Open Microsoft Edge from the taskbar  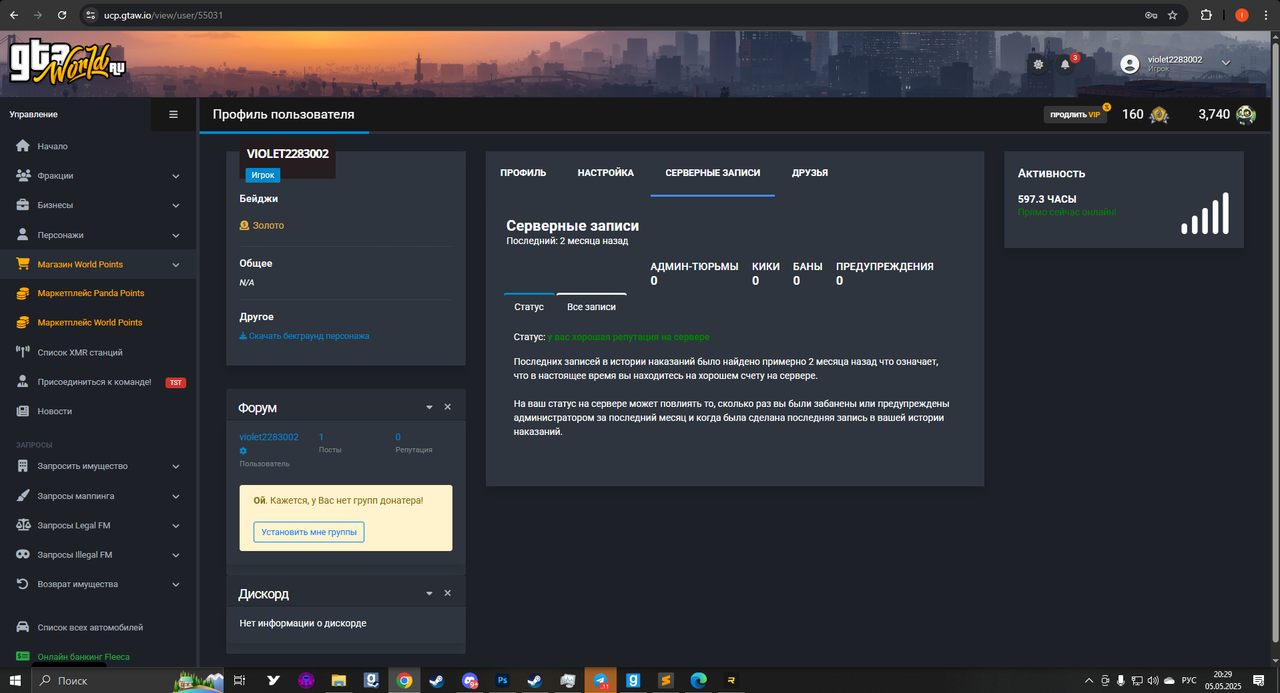tap(698, 680)
